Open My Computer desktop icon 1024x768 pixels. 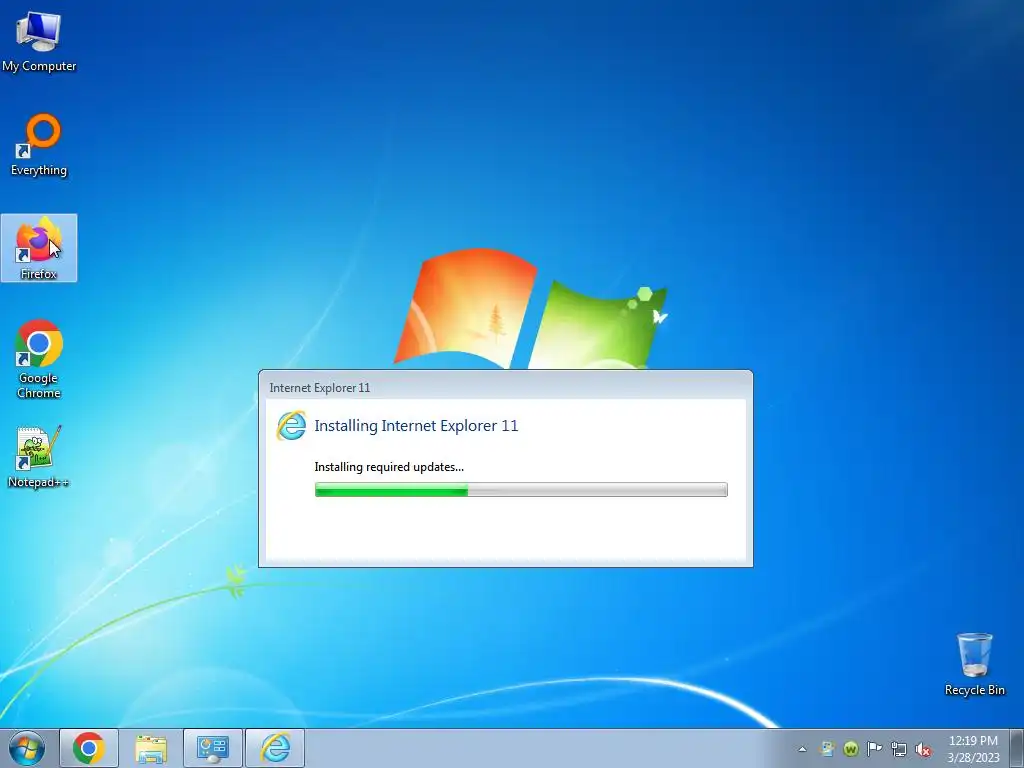(39, 41)
